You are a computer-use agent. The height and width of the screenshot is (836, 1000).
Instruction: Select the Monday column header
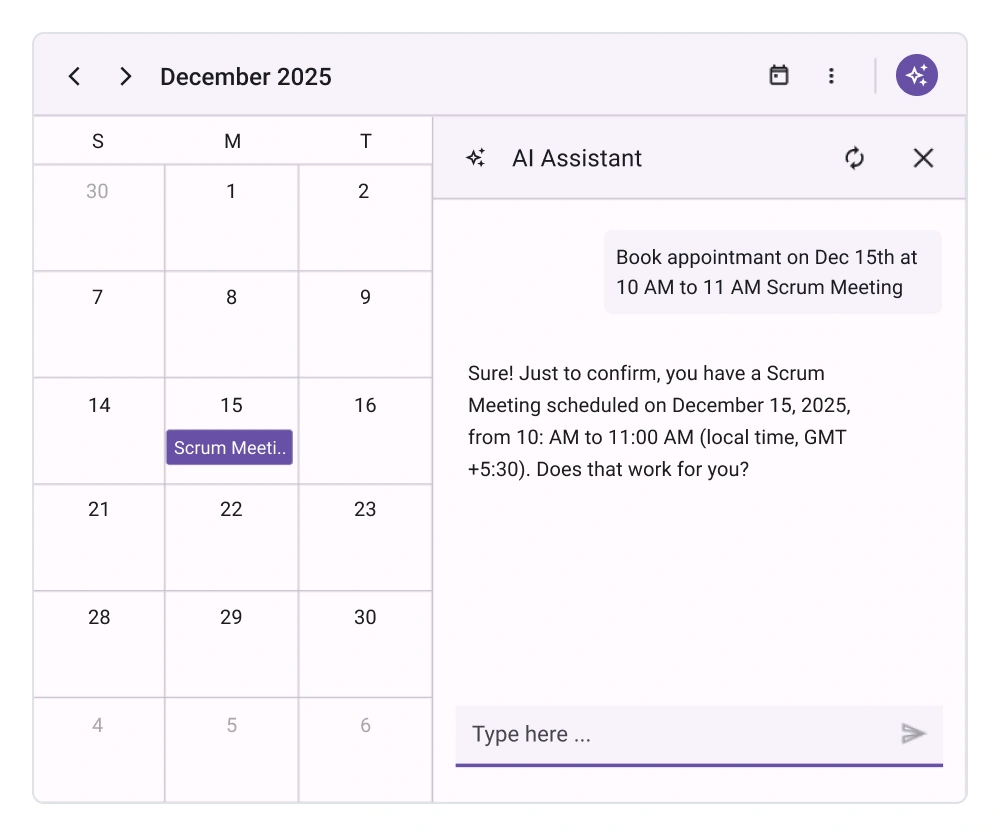click(231, 141)
